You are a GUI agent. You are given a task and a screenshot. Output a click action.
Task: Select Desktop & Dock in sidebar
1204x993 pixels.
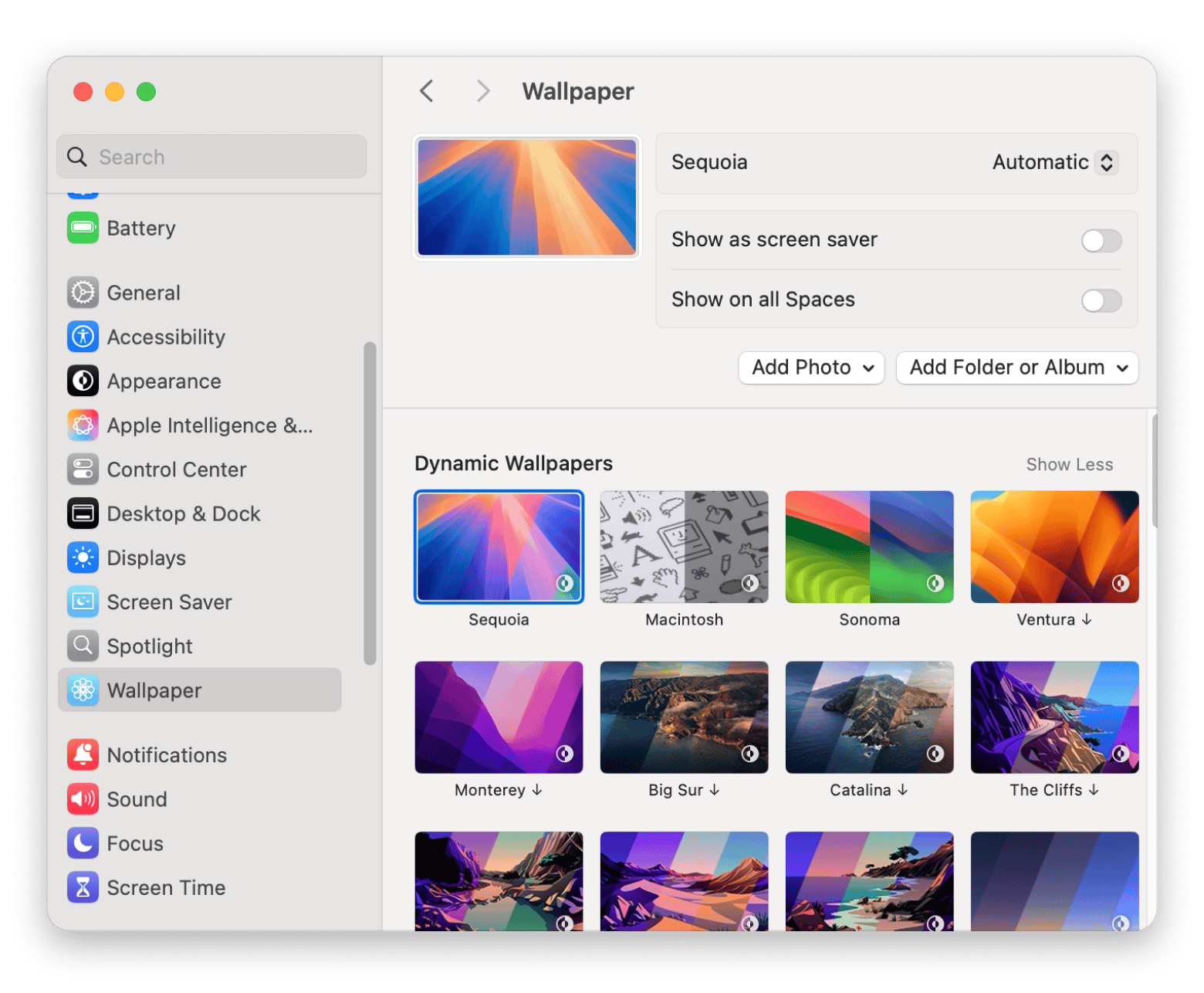(x=184, y=513)
